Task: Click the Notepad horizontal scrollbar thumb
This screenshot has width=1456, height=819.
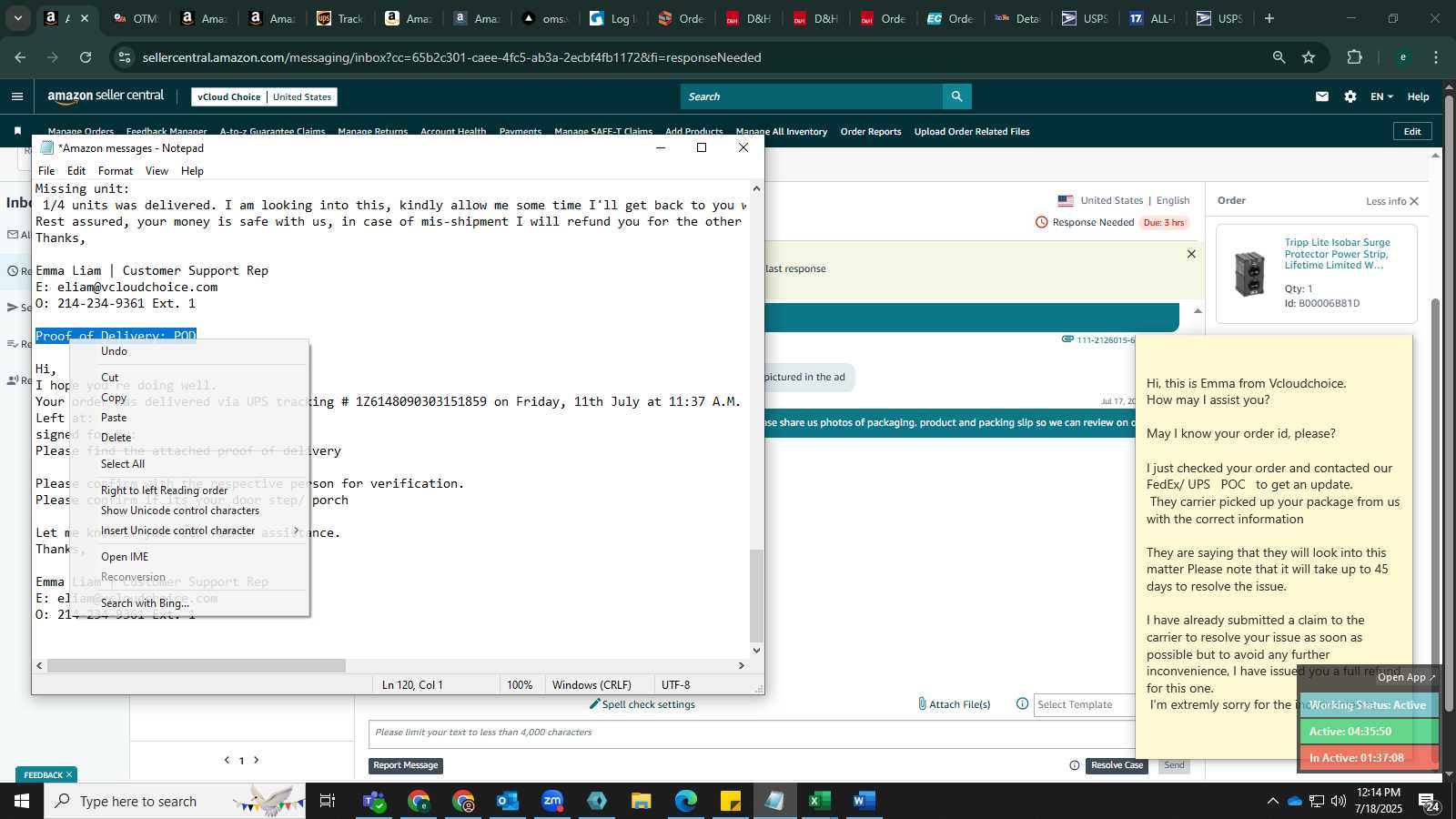Action: coord(197,665)
